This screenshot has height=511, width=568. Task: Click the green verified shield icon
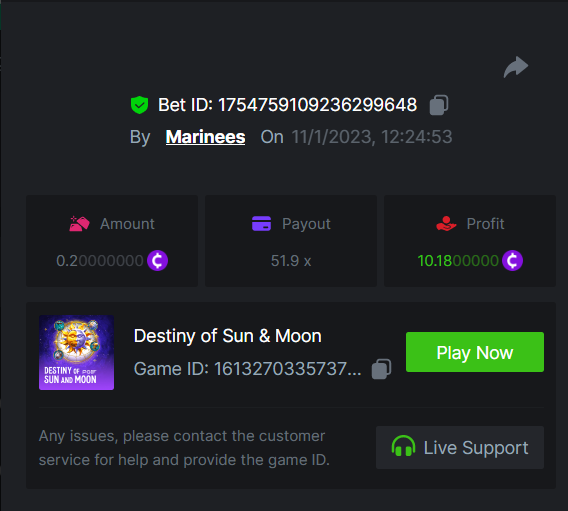coord(139,105)
